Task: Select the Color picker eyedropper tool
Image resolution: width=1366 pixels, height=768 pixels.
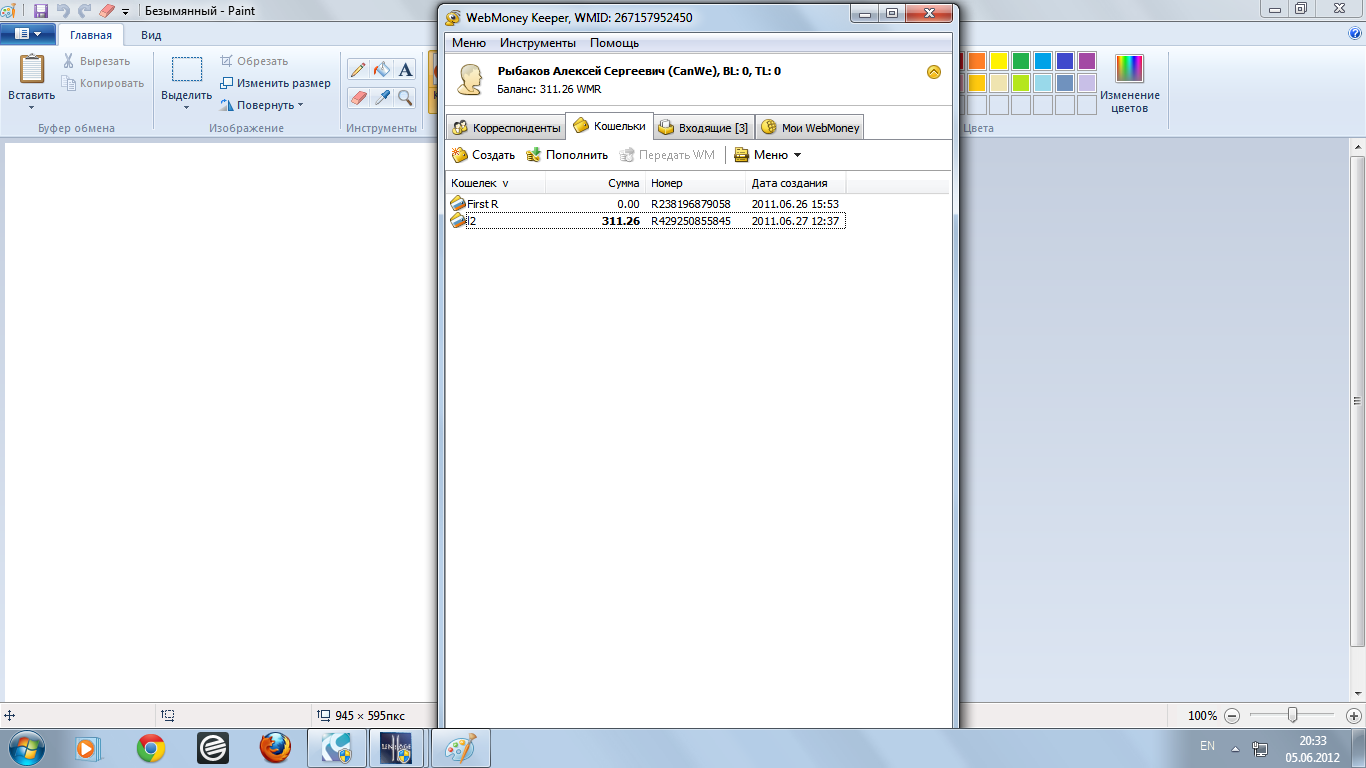Action: 381,97
